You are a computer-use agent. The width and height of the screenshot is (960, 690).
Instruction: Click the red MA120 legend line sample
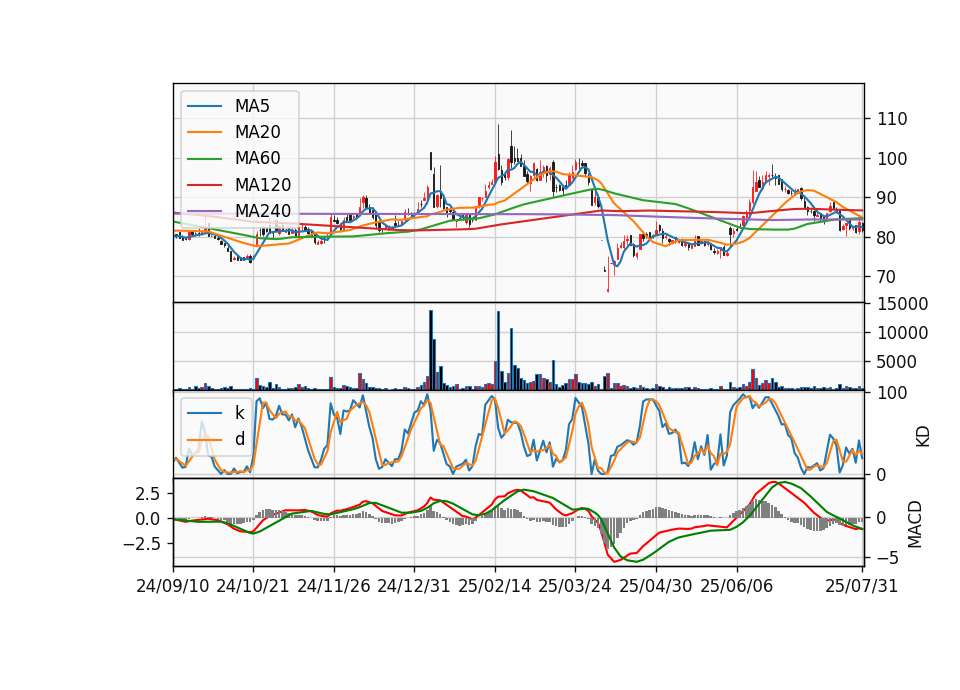tap(204, 185)
